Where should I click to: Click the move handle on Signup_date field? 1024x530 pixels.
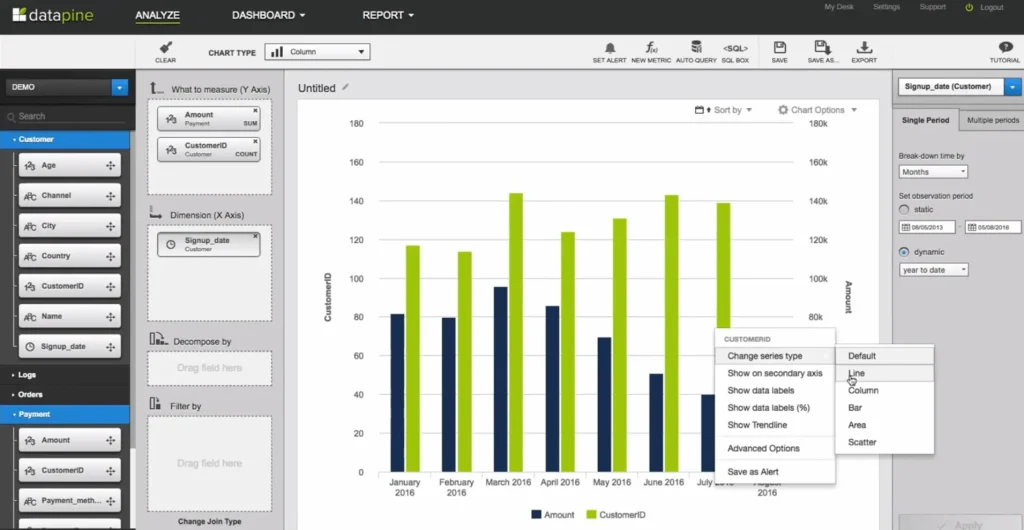[x=110, y=347]
